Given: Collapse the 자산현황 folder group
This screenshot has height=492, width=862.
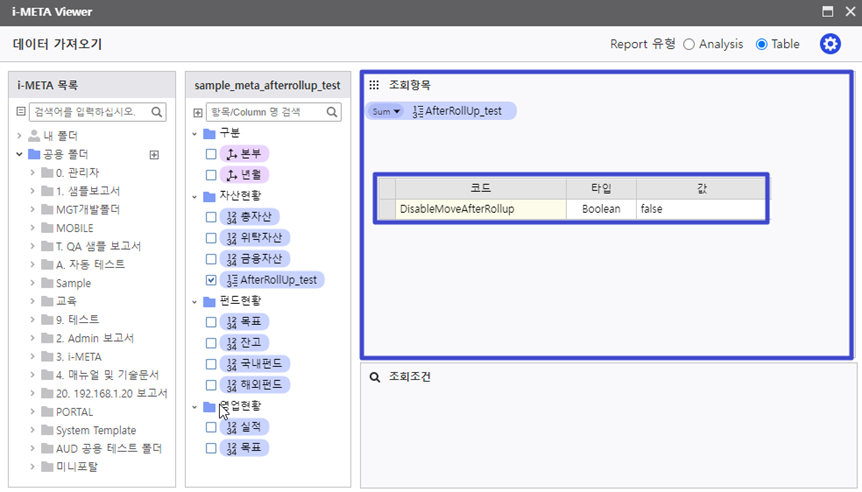Looking at the screenshot, I should [x=194, y=197].
